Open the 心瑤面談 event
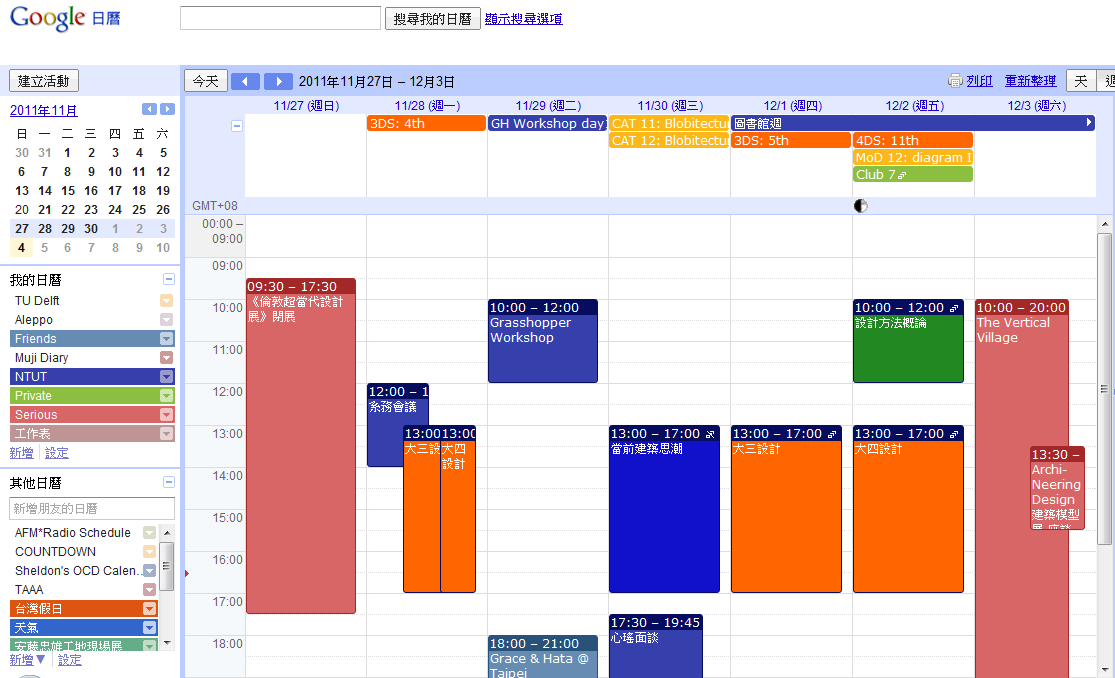This screenshot has width=1115, height=678. pyautogui.click(x=656, y=646)
